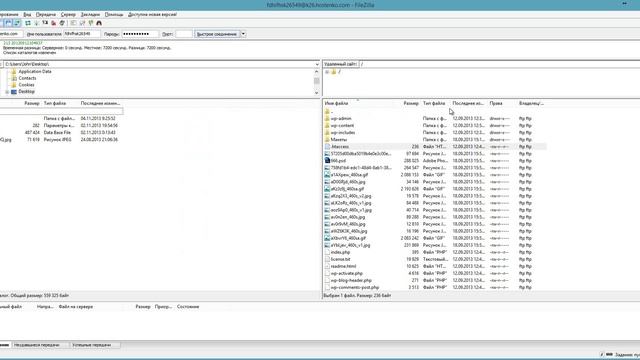This screenshot has width=640, height=360.
Task: Select the Макеты folder icon
Action: 327,140
